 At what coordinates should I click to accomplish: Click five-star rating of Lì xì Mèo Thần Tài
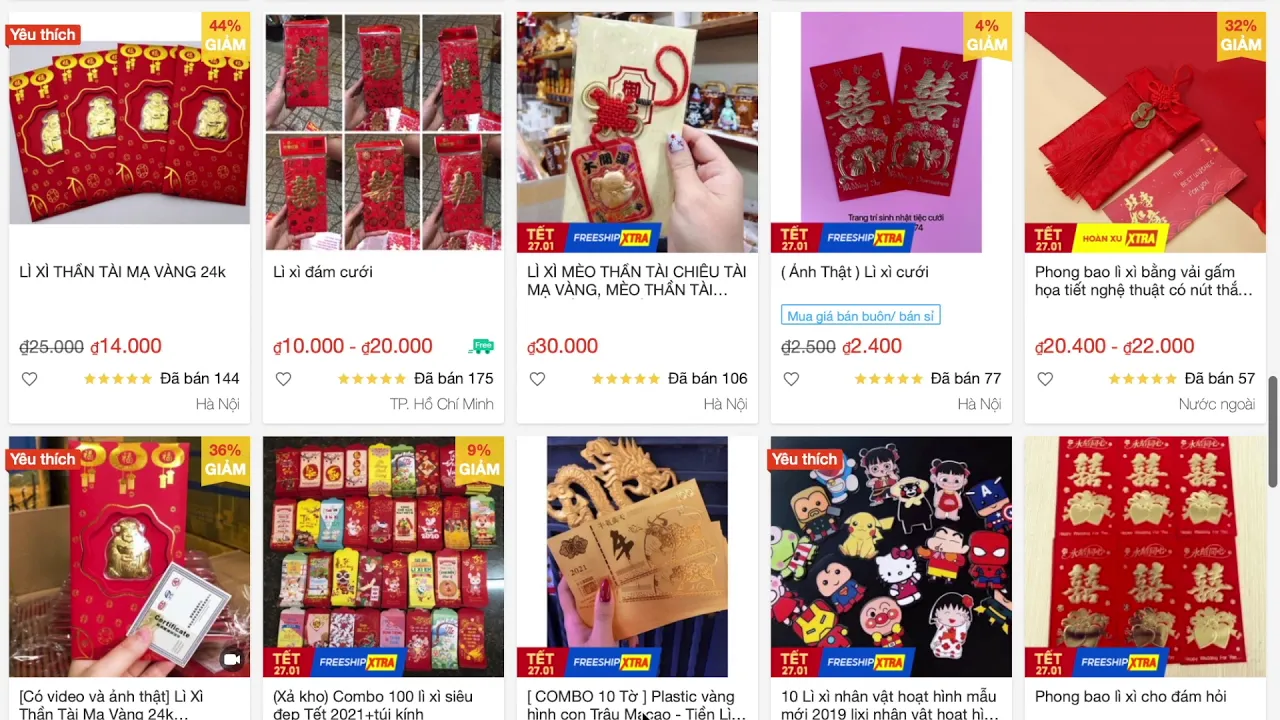625,379
